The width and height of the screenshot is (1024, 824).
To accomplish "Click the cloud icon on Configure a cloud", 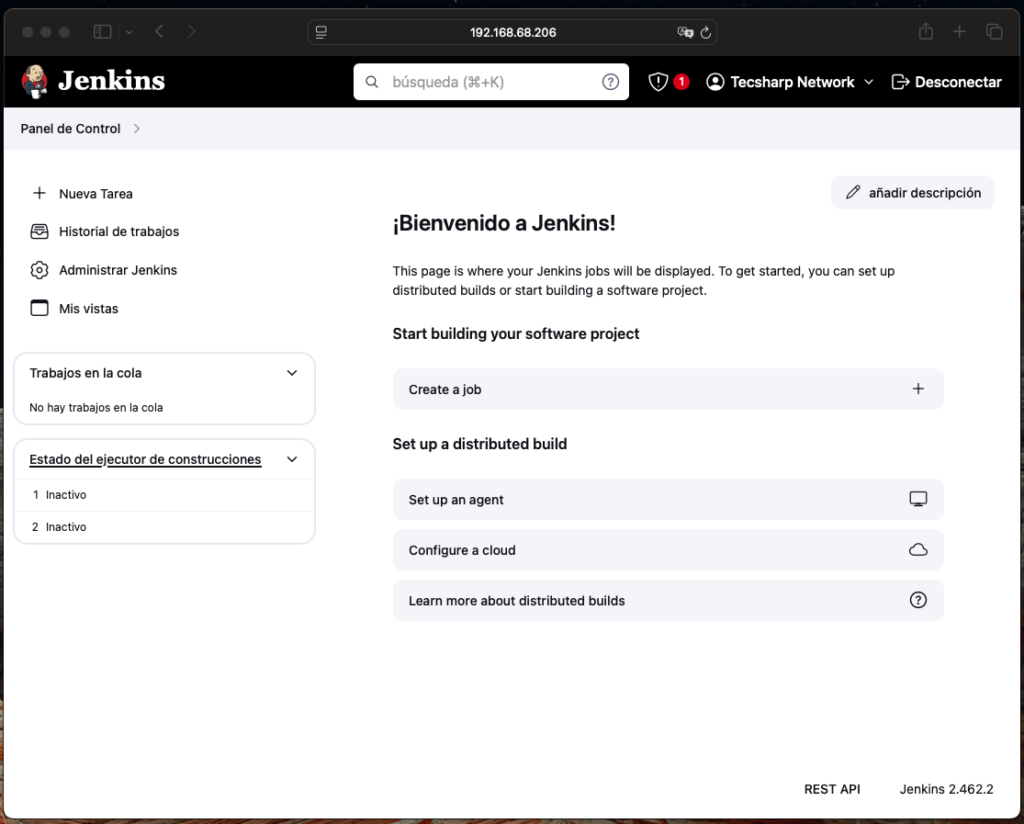I will click(918, 550).
